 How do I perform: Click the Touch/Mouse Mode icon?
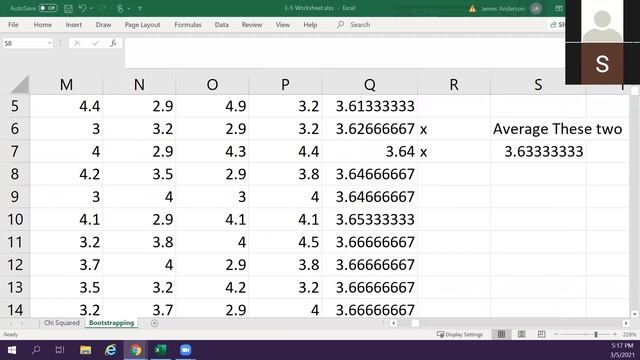click(x=120, y=8)
